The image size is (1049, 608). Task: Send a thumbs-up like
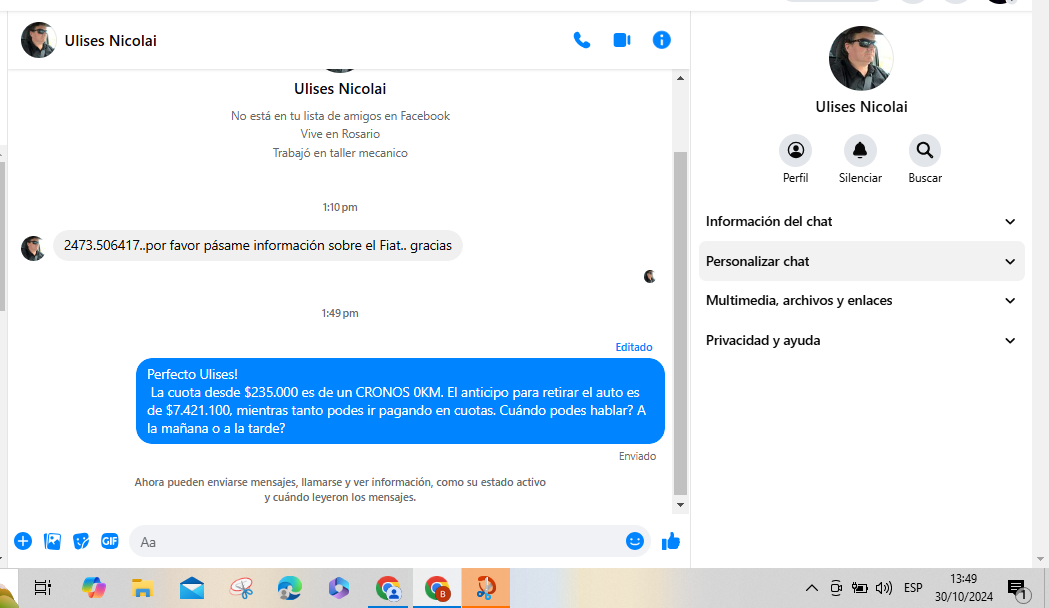point(670,541)
